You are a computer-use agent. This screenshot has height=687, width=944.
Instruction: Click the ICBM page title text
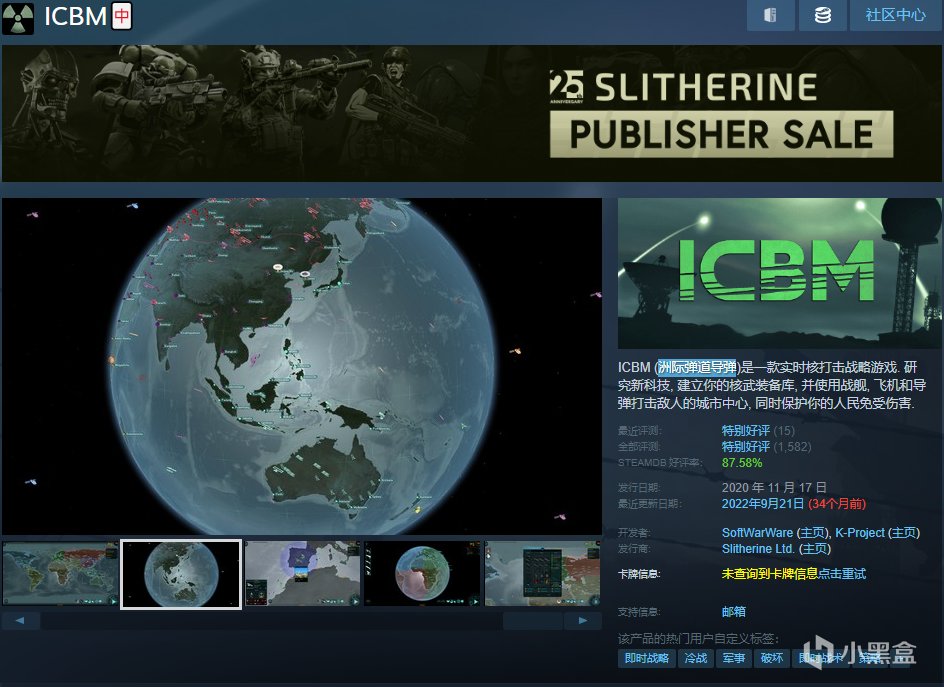click(76, 16)
